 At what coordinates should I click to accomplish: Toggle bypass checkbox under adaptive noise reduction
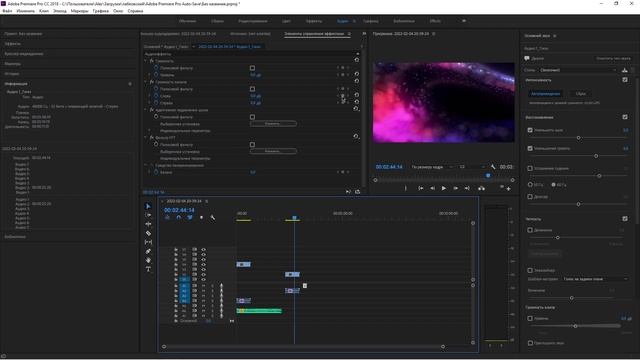click(x=252, y=117)
